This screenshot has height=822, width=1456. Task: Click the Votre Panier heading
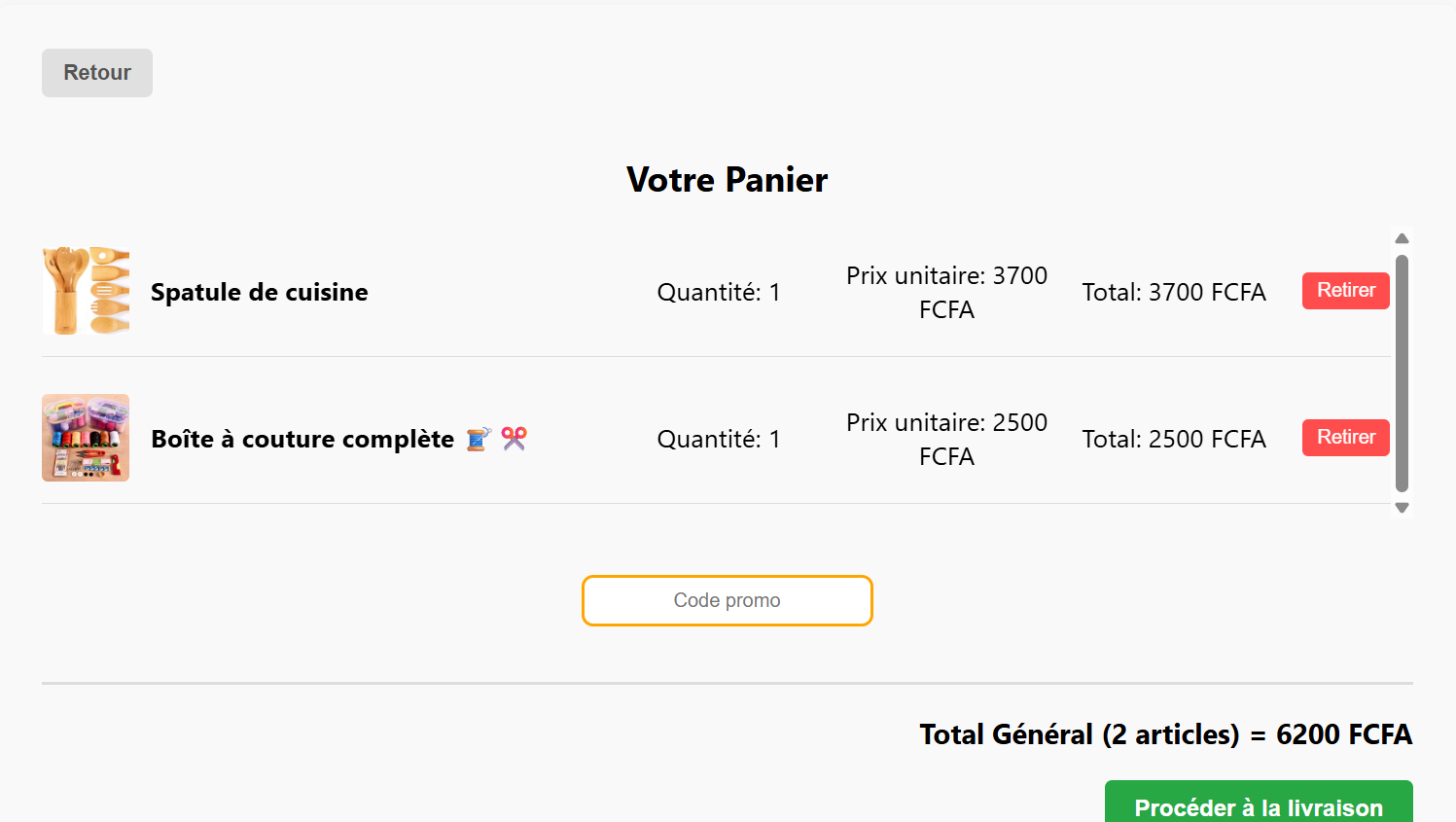727,180
